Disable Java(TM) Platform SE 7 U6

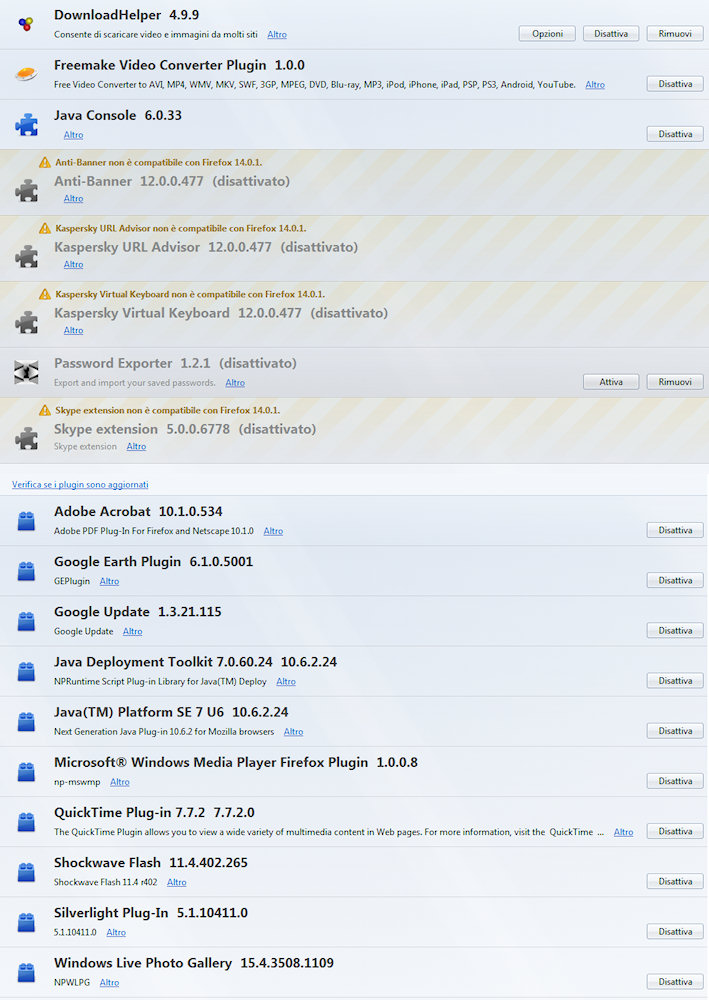pos(675,731)
